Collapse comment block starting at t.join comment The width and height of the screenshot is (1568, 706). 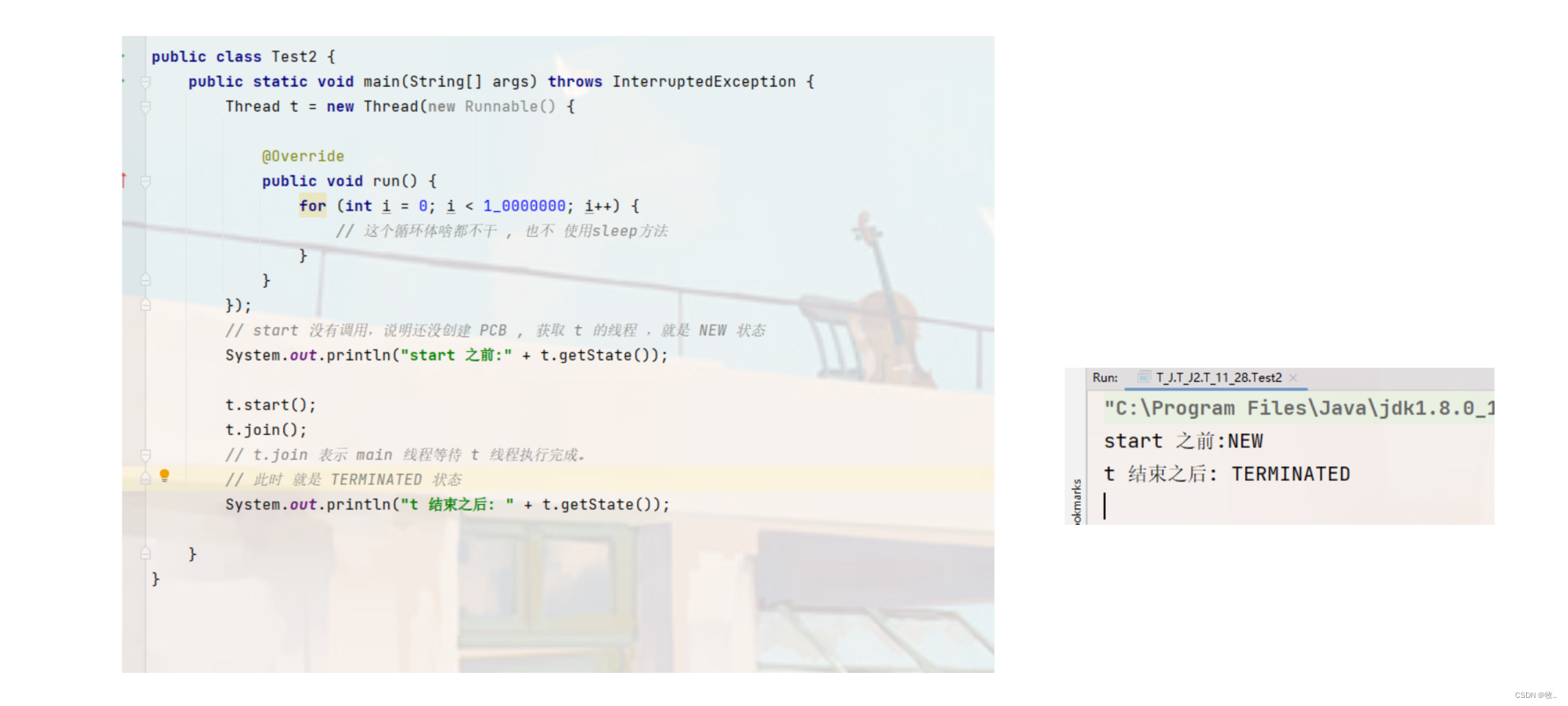(145, 455)
